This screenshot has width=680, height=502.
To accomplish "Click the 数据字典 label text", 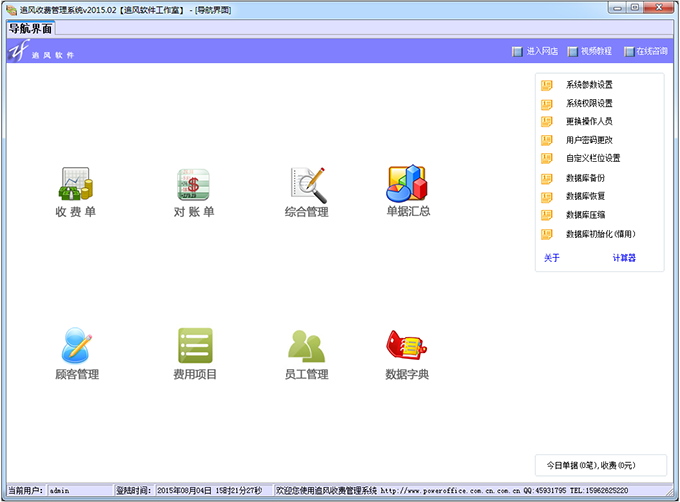I will tap(407, 374).
